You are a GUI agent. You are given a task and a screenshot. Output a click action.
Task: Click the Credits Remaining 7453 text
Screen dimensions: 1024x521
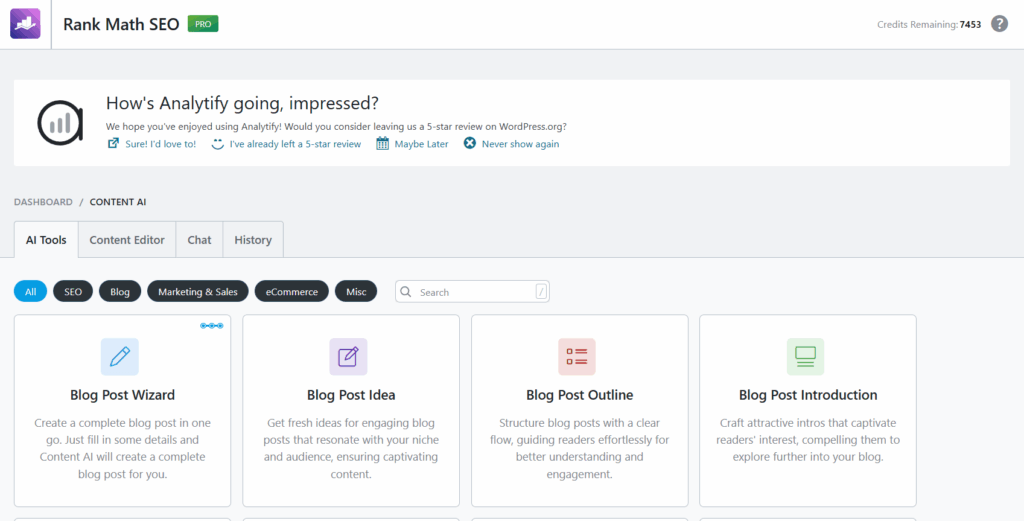(x=929, y=25)
